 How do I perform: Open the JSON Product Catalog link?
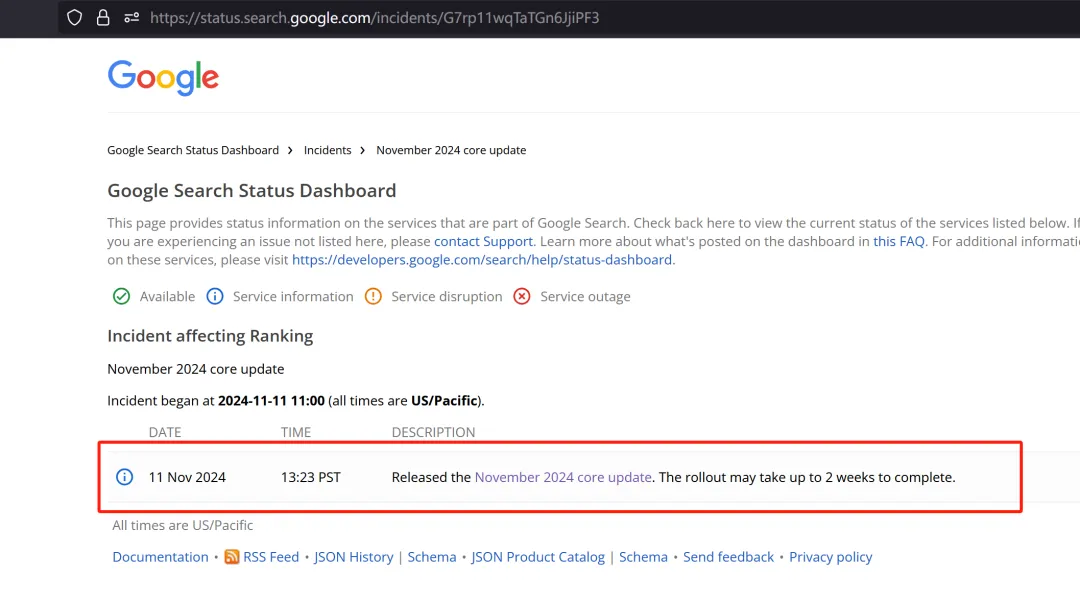(x=538, y=557)
